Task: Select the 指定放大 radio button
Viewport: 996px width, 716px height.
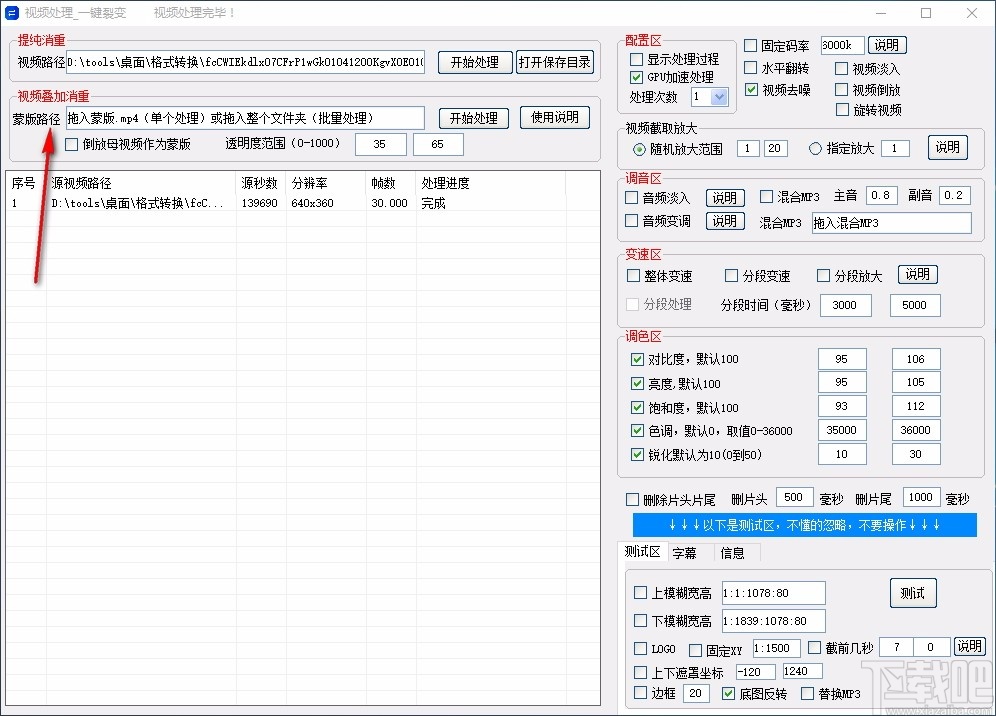Action: (816, 147)
